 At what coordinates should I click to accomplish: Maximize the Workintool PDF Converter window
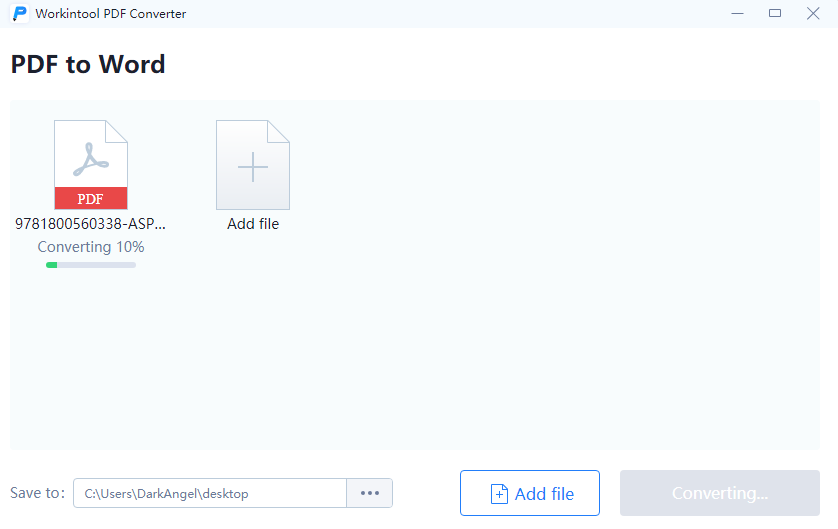tap(775, 13)
